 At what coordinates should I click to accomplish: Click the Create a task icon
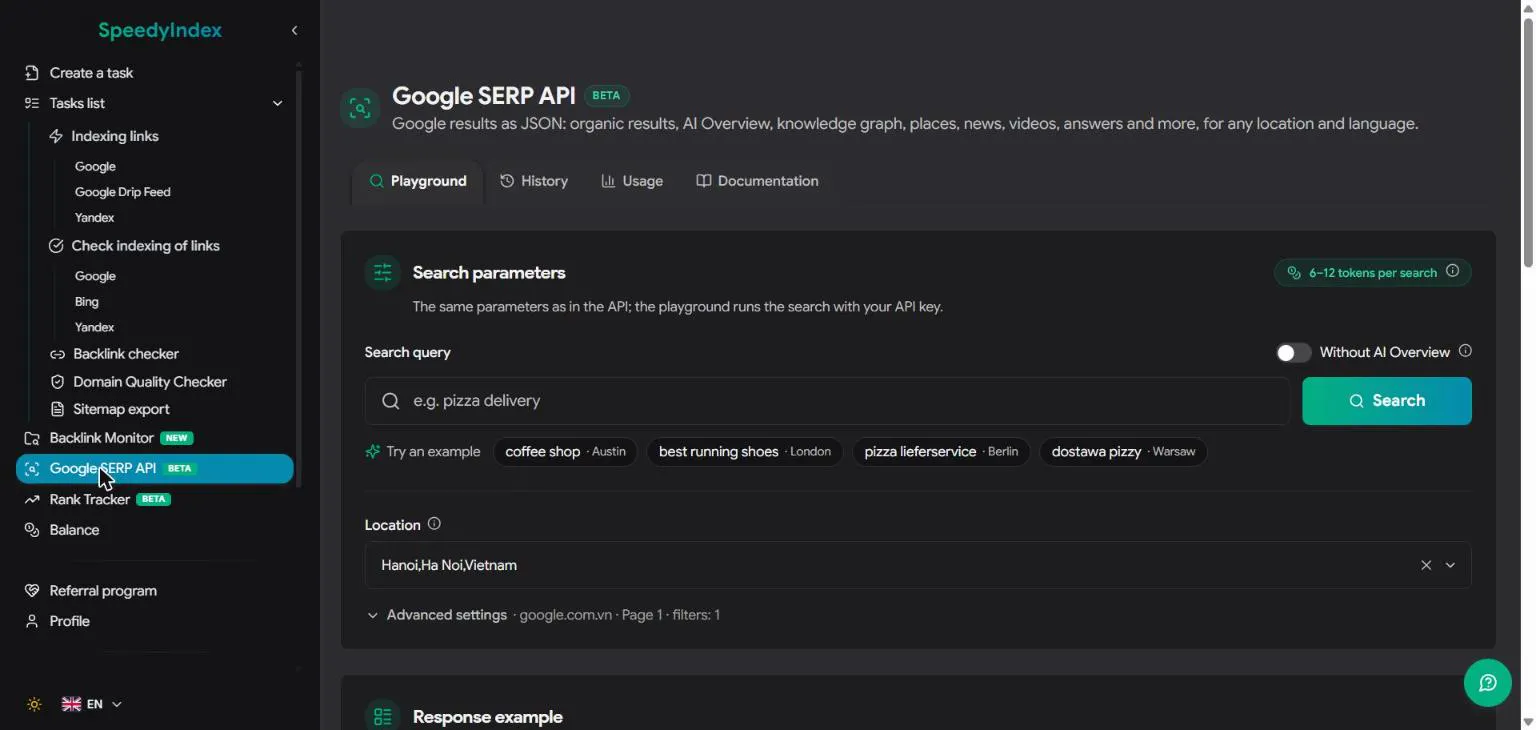click(32, 73)
